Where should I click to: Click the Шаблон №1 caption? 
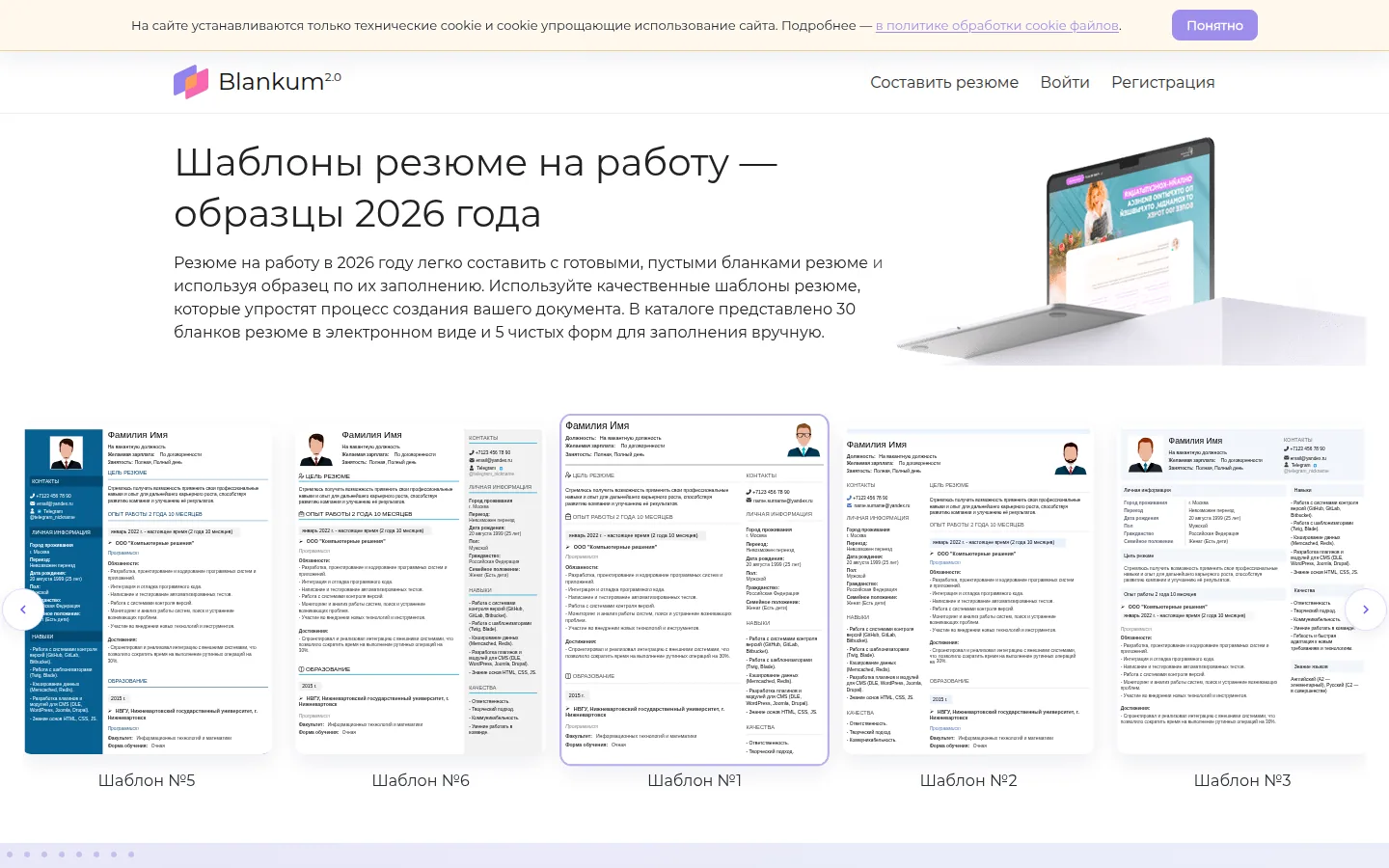(x=694, y=780)
